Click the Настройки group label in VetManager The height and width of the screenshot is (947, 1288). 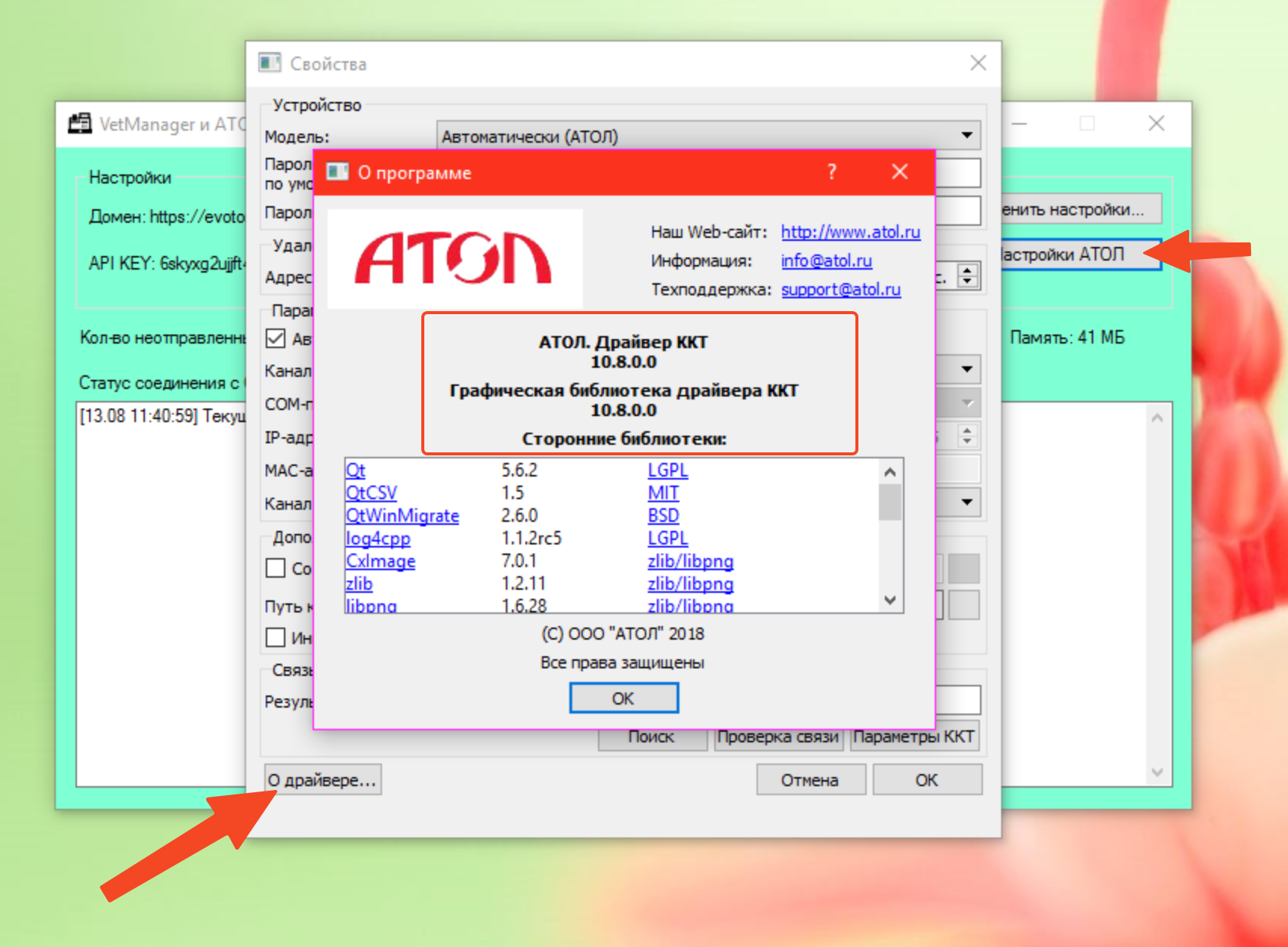click(130, 177)
